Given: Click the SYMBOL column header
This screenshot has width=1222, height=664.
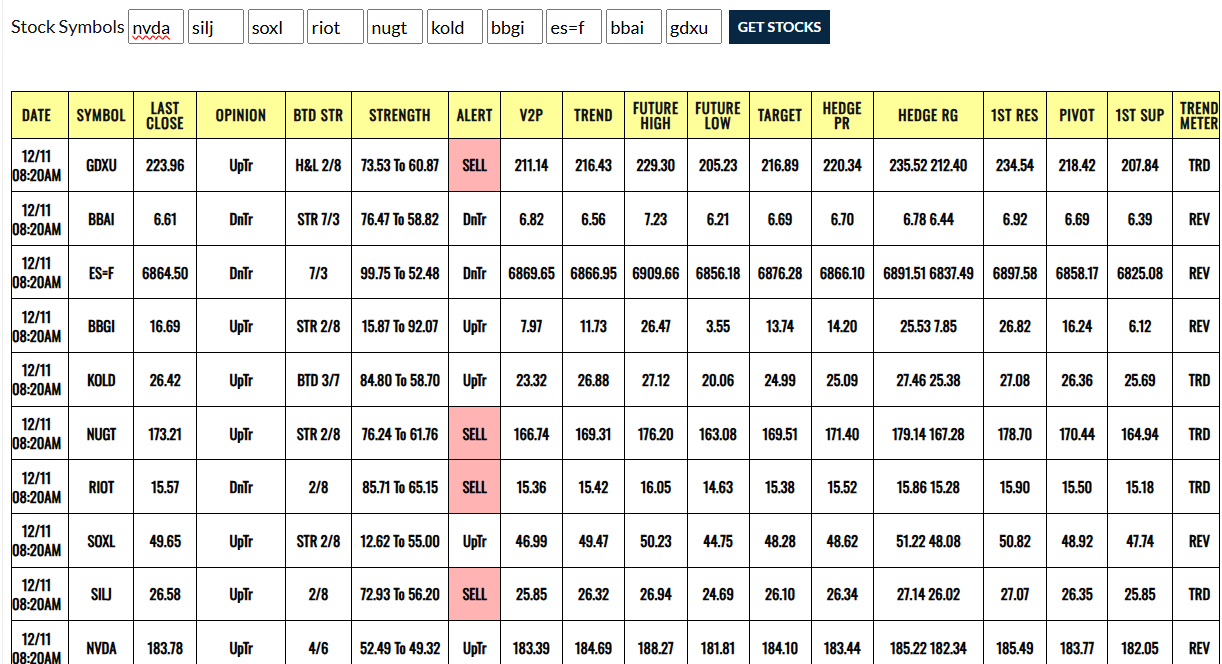Looking at the screenshot, I should point(101,116).
